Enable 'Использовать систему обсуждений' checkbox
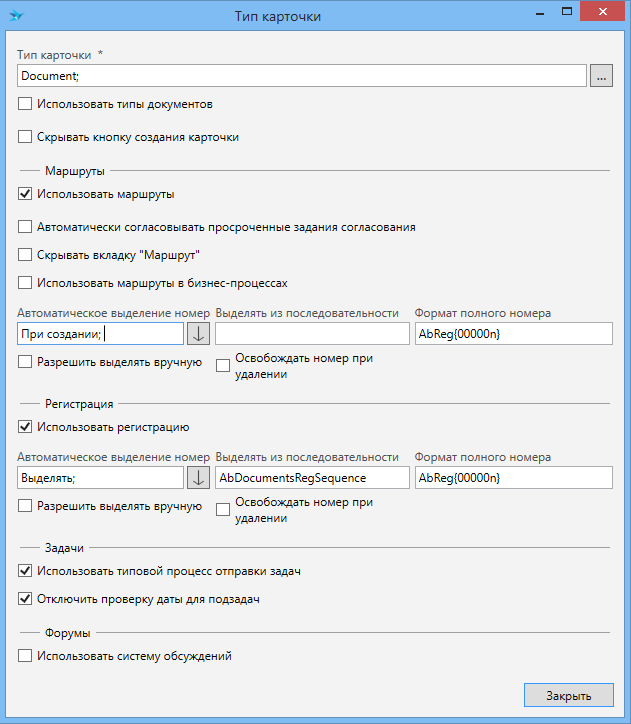This screenshot has width=631, height=724. [x=25, y=656]
